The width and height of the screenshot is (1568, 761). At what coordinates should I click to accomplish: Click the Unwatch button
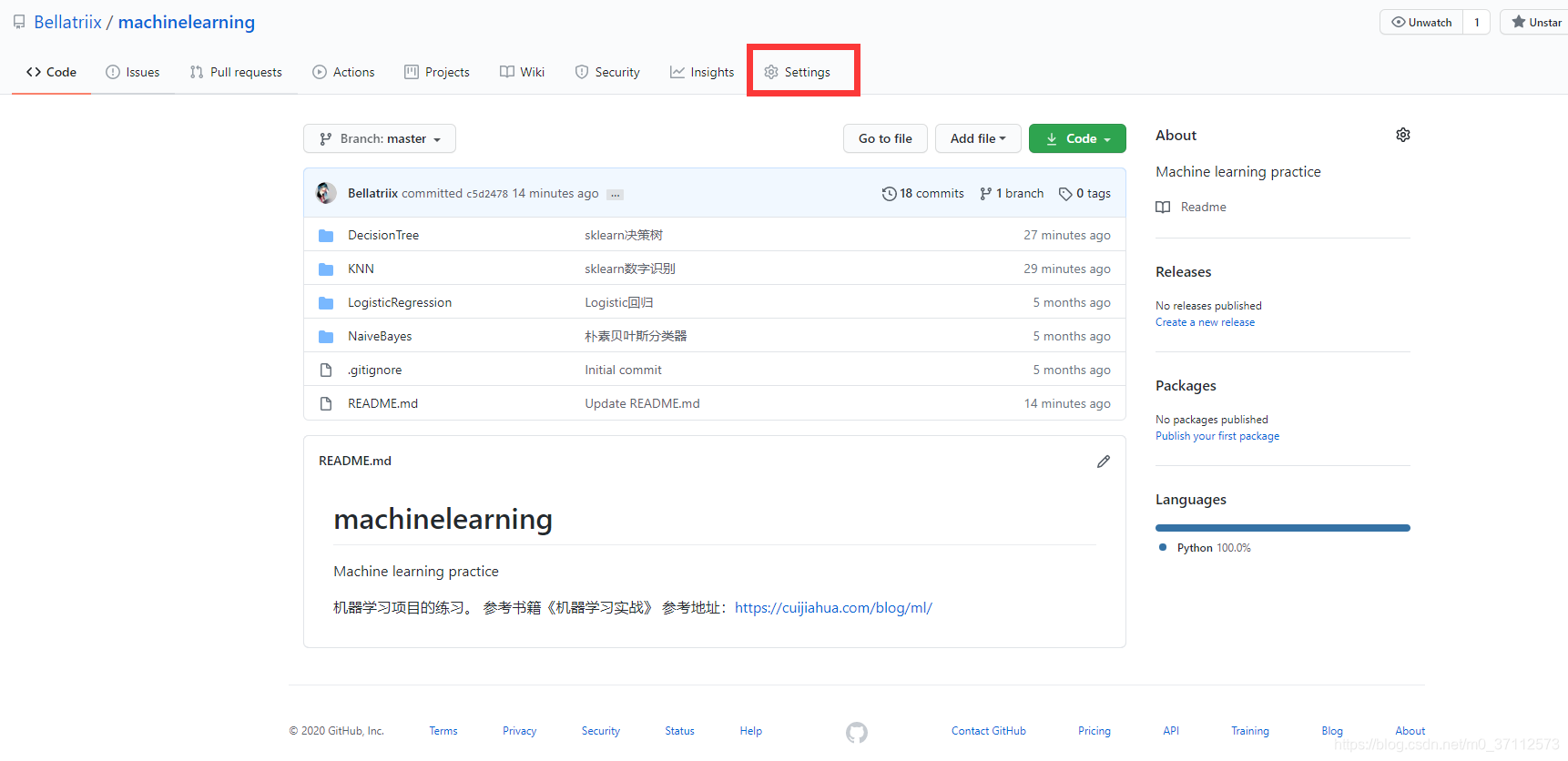click(x=1421, y=22)
